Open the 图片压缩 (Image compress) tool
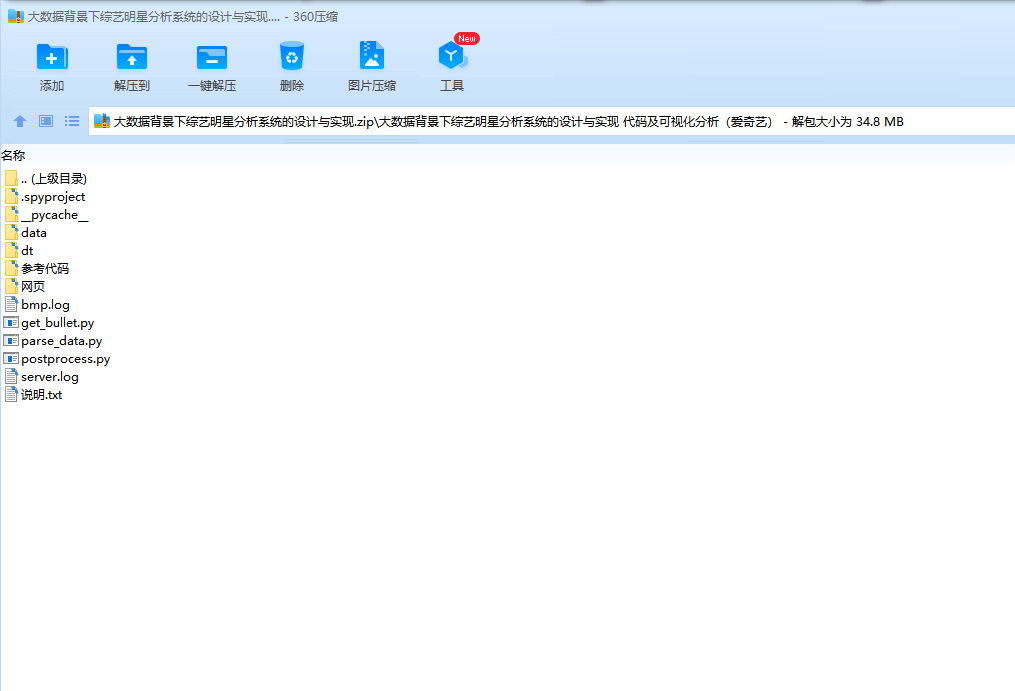This screenshot has height=691, width=1015. pos(372,56)
